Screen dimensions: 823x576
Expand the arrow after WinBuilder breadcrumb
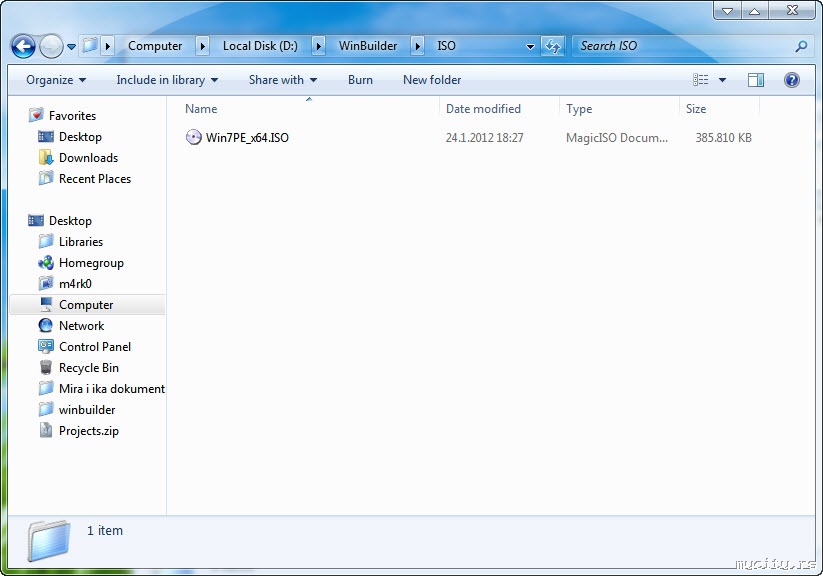click(418, 46)
